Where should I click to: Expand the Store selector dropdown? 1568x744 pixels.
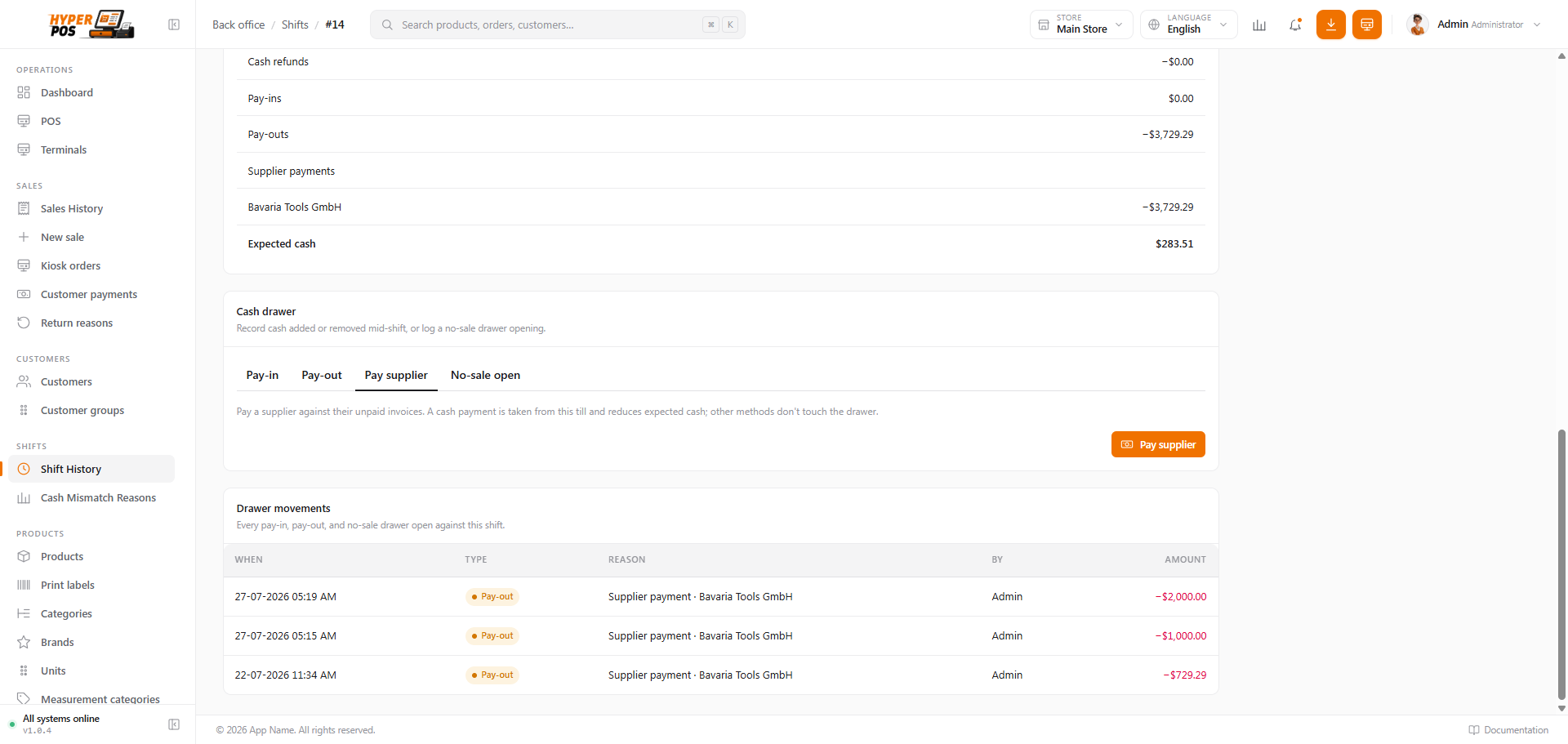point(1081,25)
